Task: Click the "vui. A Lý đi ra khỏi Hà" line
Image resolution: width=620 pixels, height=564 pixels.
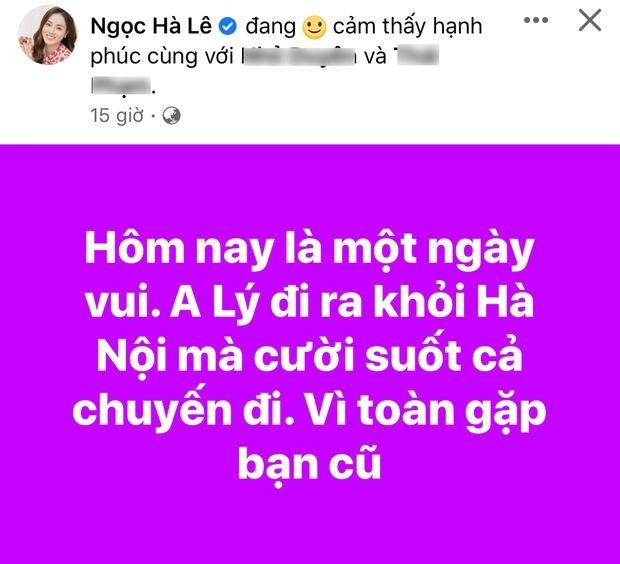Action: [310, 304]
